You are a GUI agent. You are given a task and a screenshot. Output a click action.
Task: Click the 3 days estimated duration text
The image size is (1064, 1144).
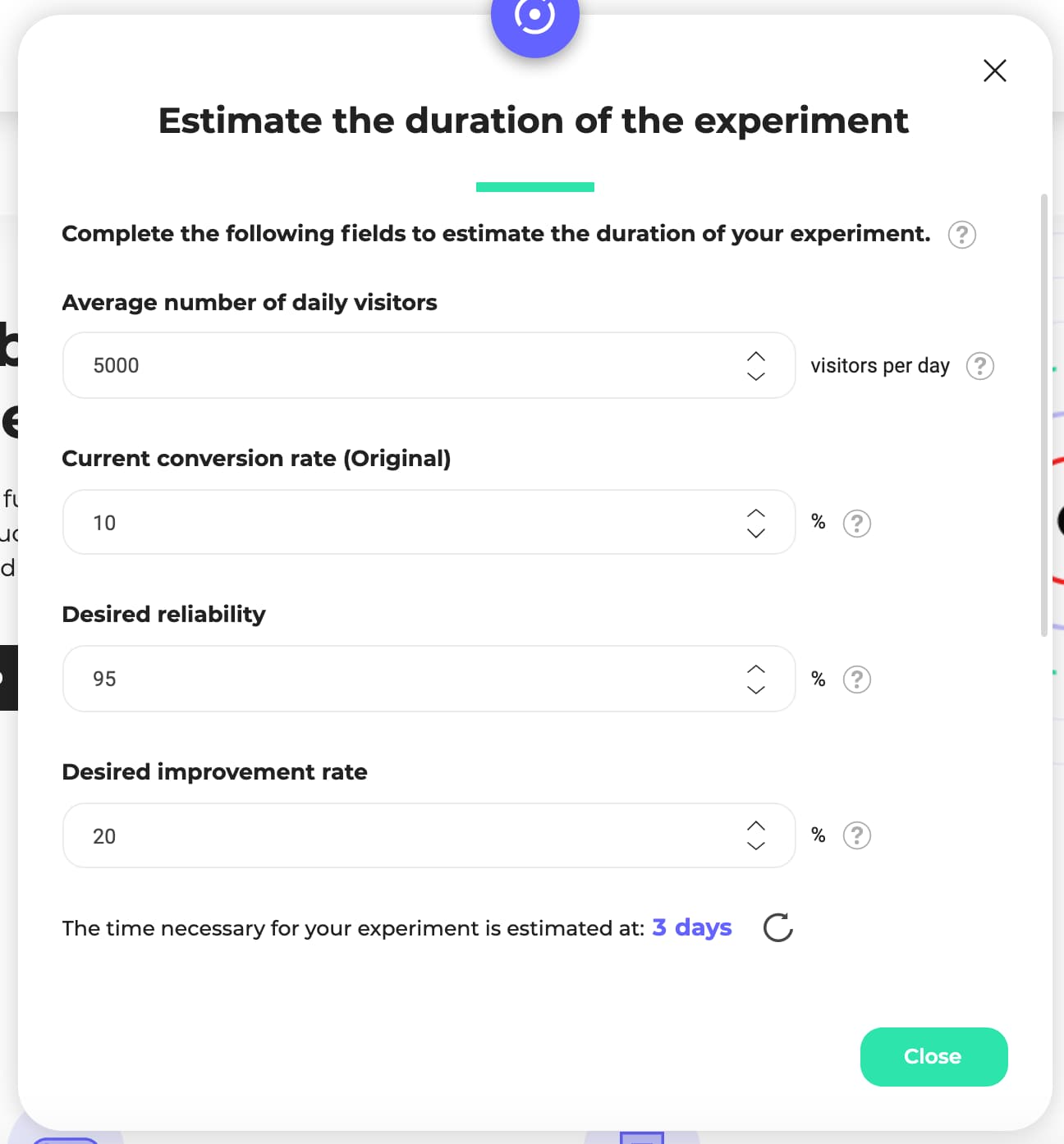691,927
